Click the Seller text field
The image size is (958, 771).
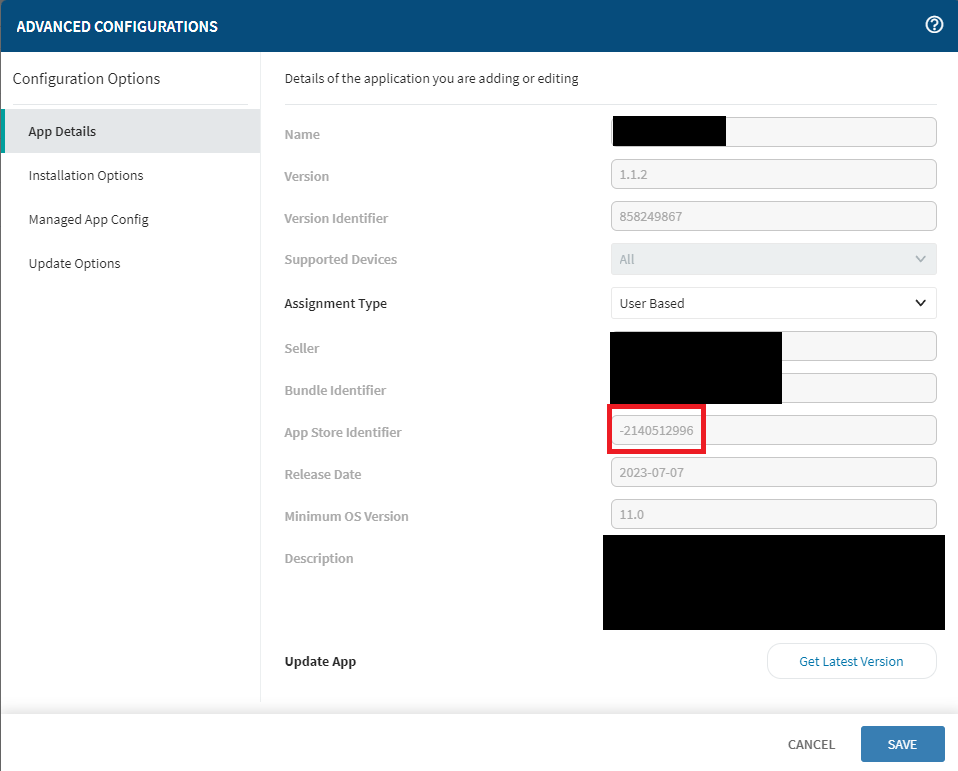(858, 346)
